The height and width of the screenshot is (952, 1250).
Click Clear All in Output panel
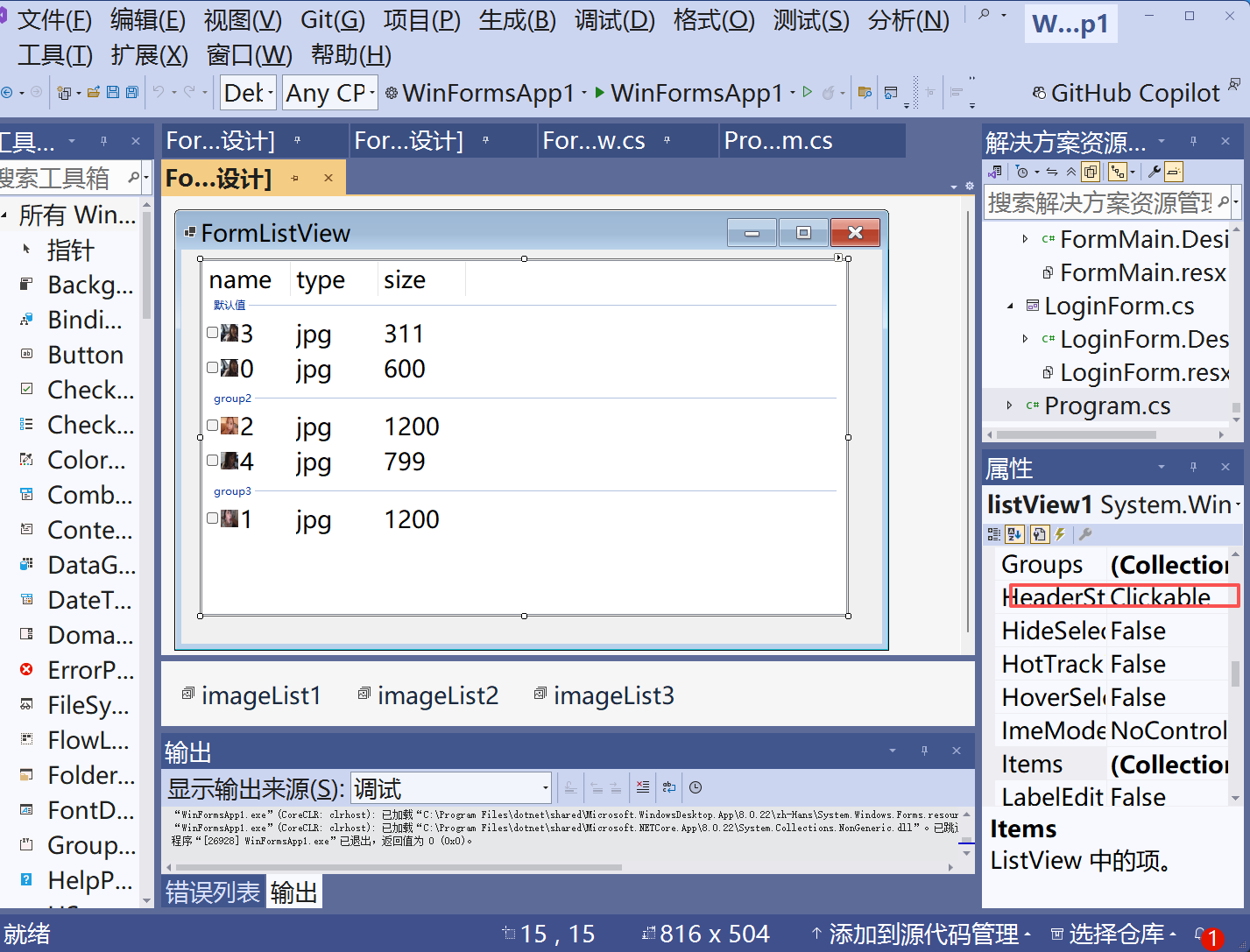643,786
